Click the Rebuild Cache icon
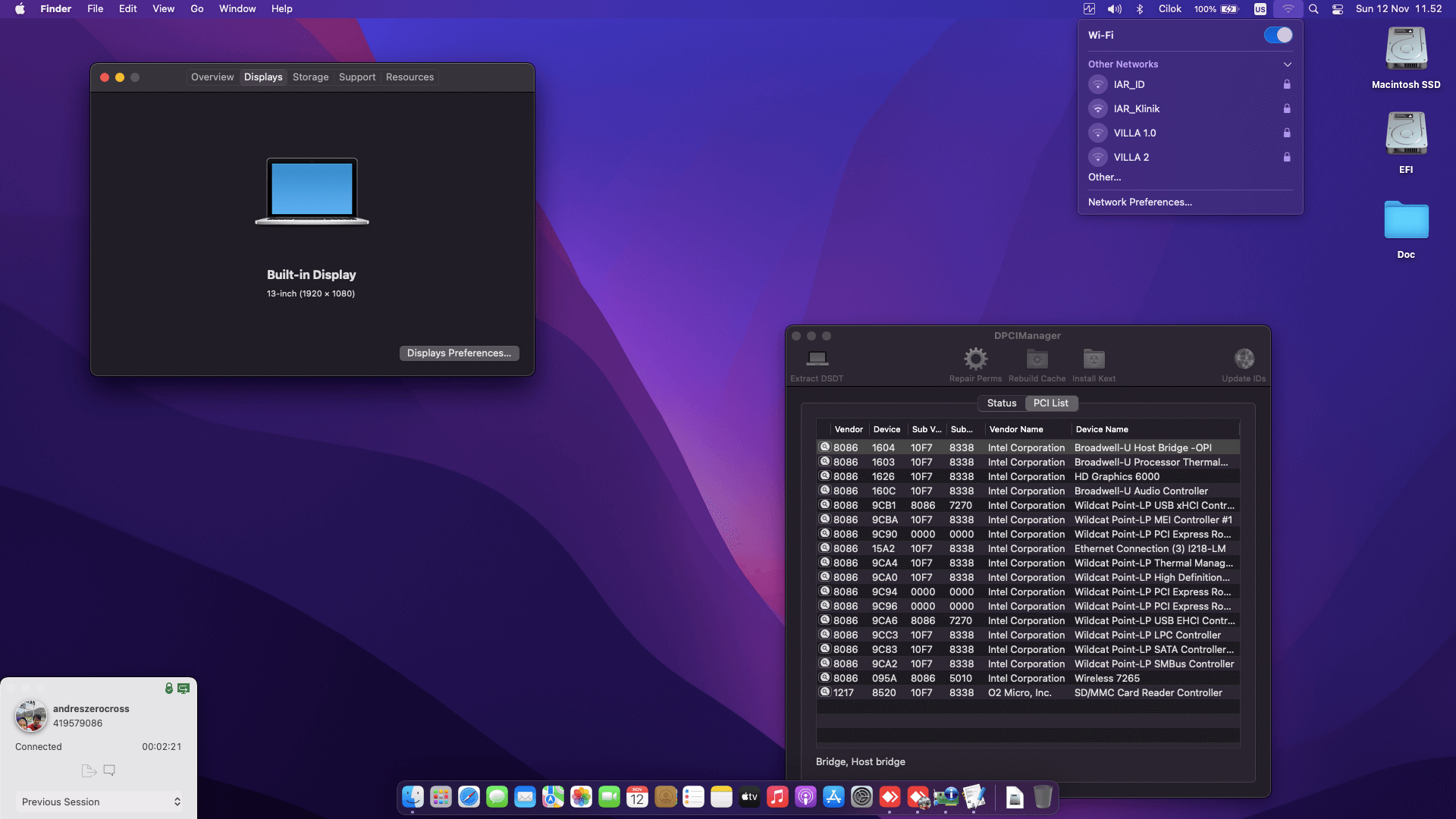The height and width of the screenshot is (819, 1456). click(1037, 359)
